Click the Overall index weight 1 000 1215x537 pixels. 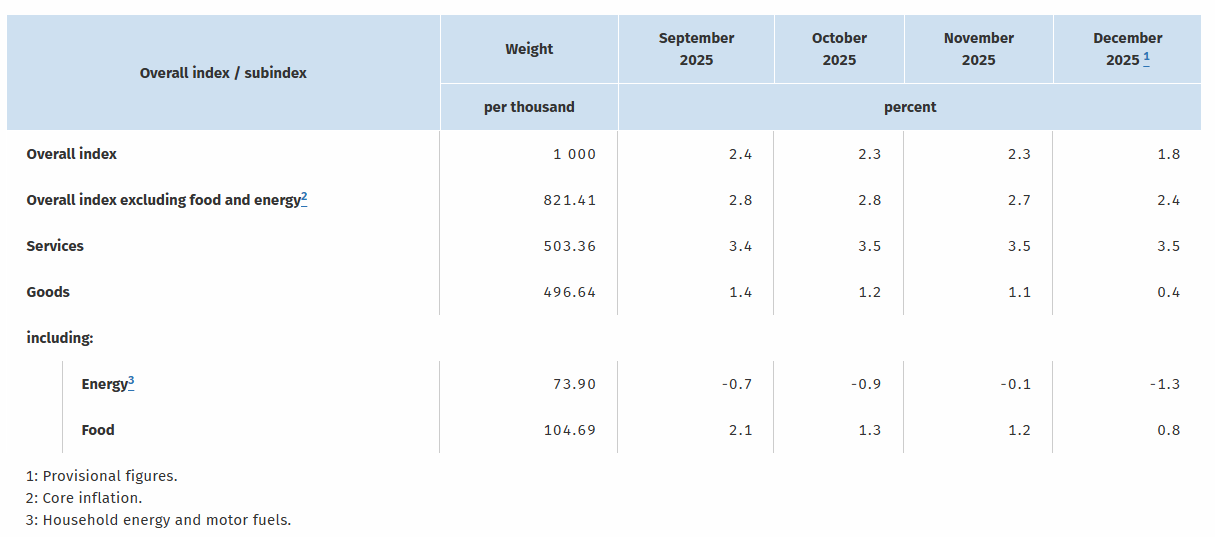coord(573,154)
